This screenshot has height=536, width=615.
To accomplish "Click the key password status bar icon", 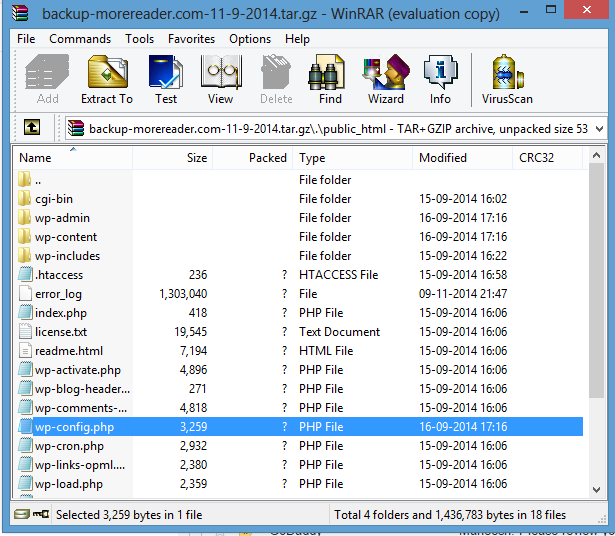I will coord(41,514).
